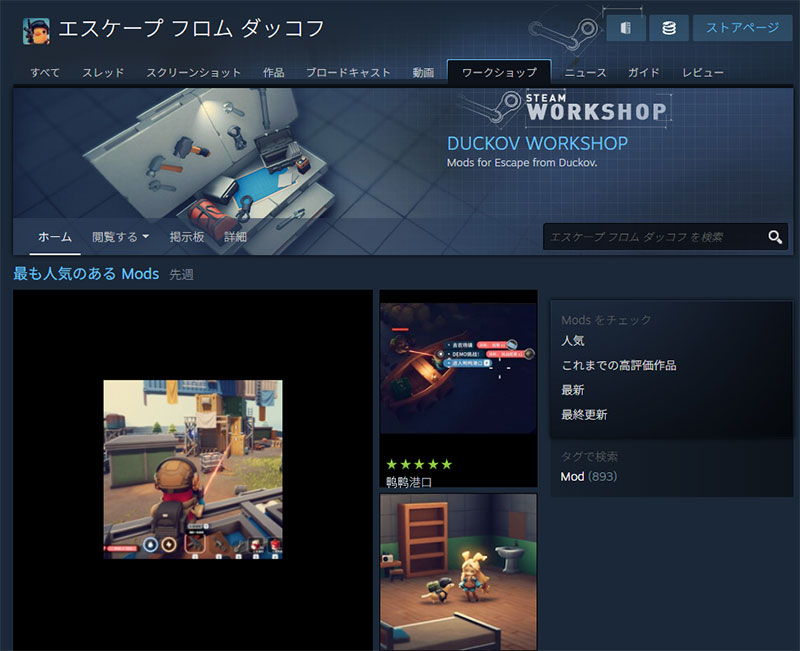Click the game avatar icon in header
This screenshot has height=651, width=800.
pos(36,30)
